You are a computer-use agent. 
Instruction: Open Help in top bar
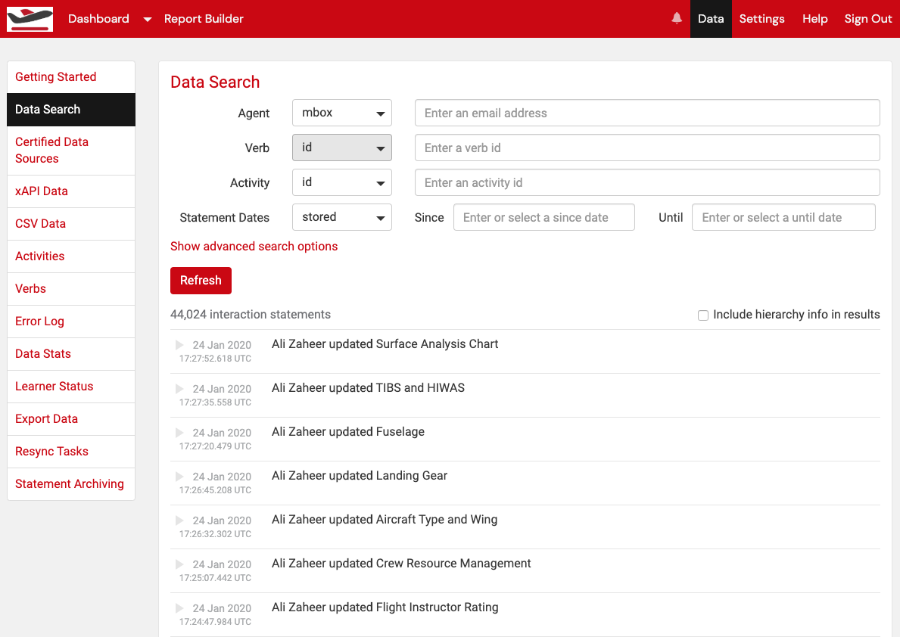815,19
